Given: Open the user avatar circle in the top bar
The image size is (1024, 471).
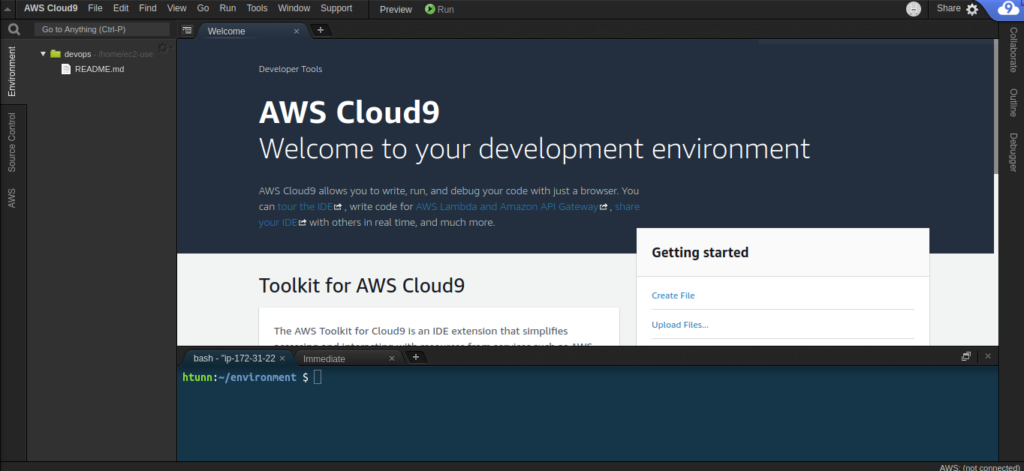Looking at the screenshot, I should pyautogui.click(x=914, y=9).
